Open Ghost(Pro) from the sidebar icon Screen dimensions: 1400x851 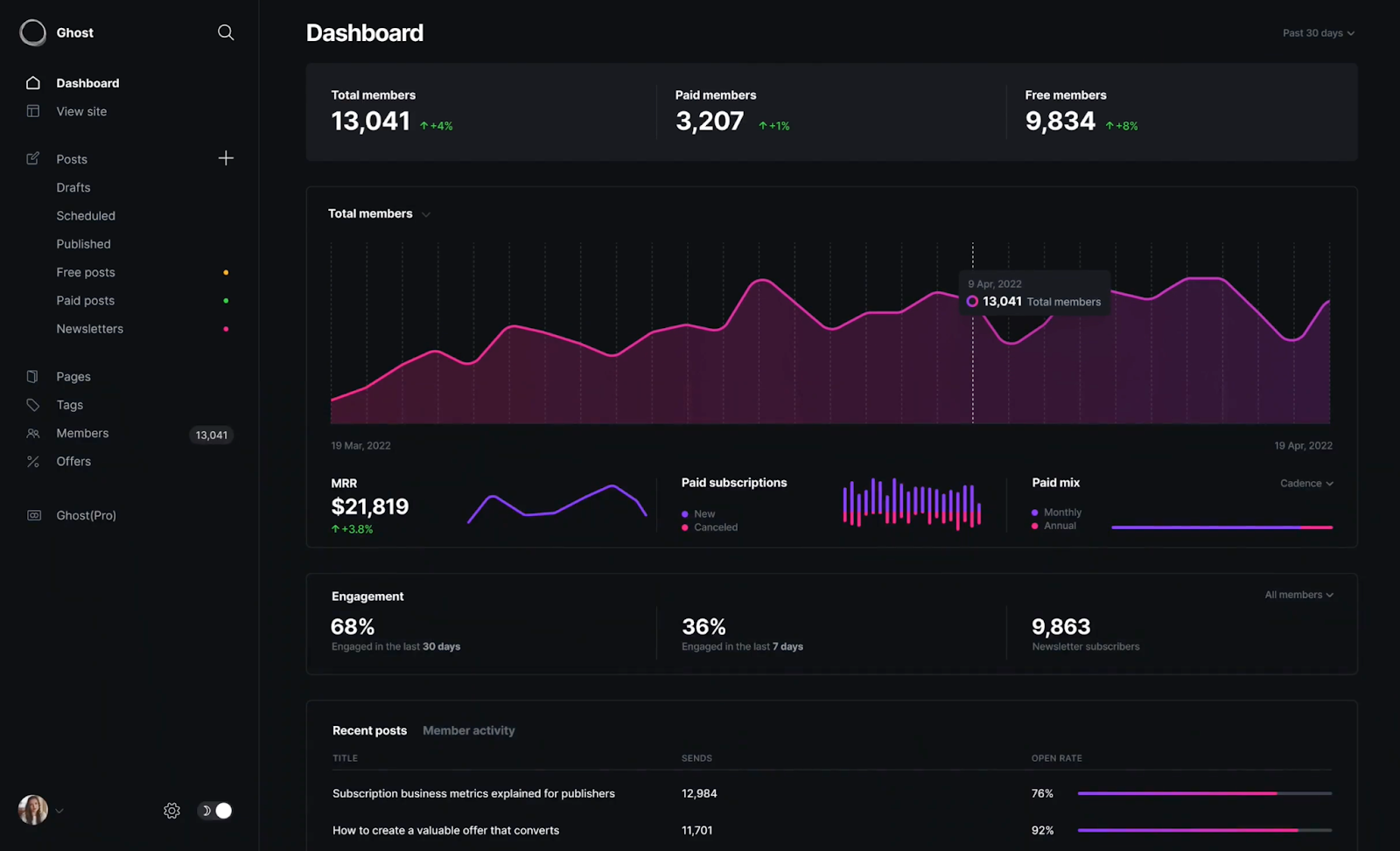coord(32,515)
